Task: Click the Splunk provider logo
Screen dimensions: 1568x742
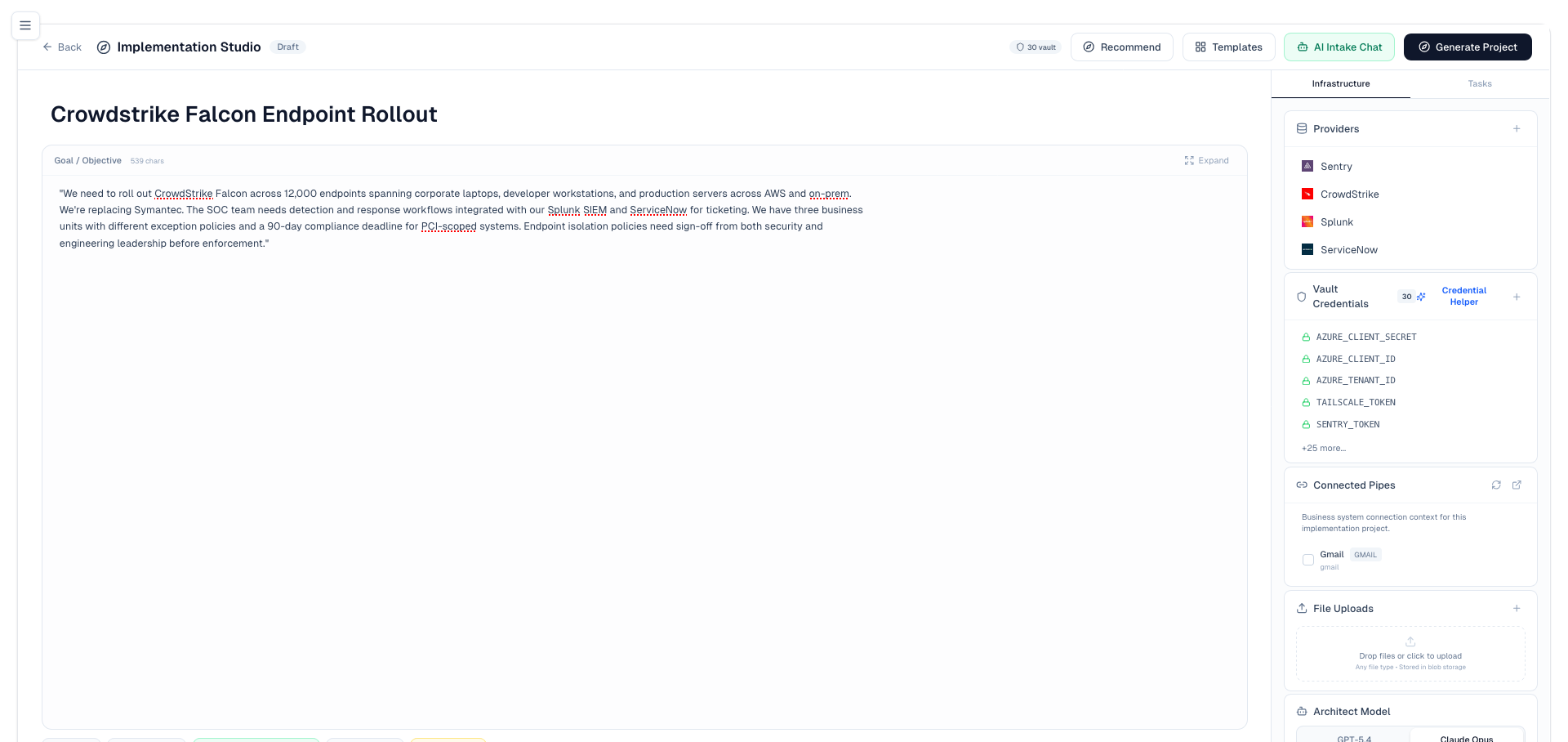Action: 1307,221
